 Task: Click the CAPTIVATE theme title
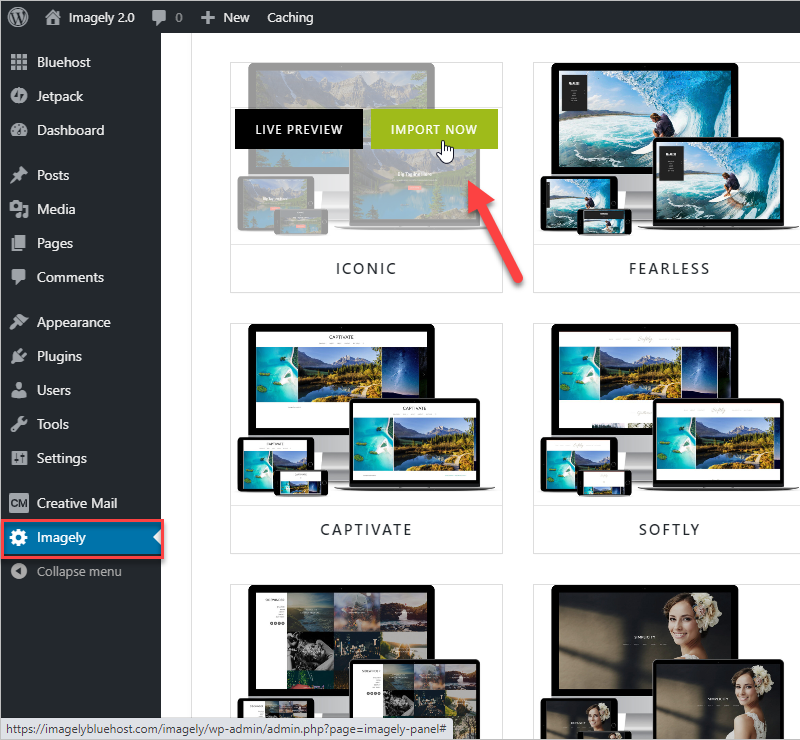(366, 529)
